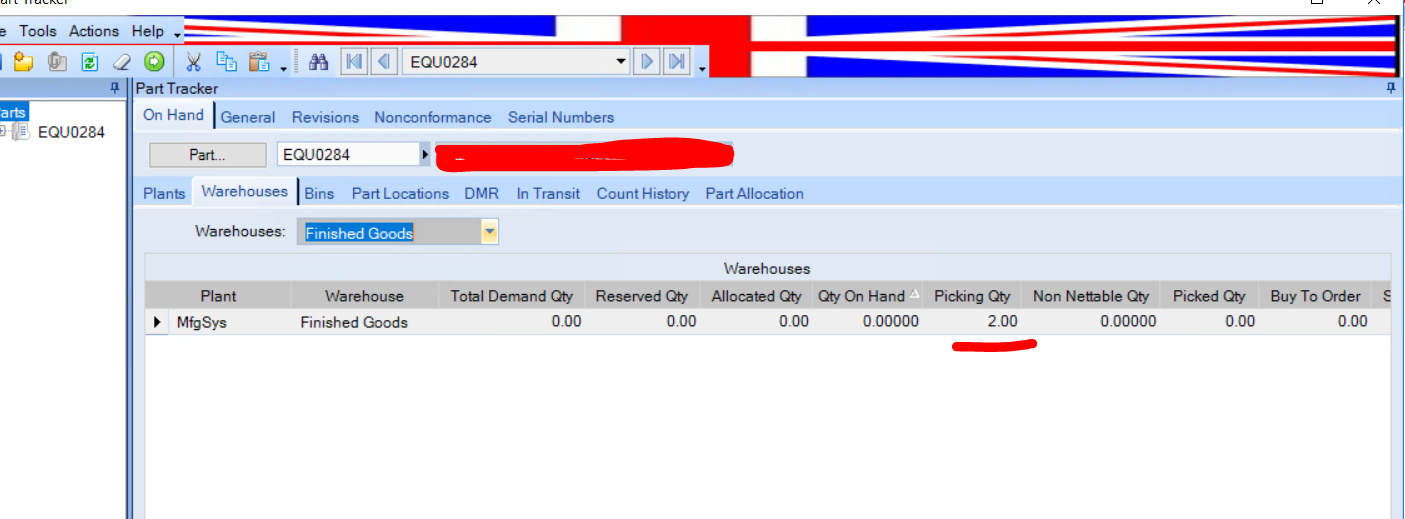Open the DMR sub-tab
Viewport: 1405px width, 519px height.
pos(481,193)
